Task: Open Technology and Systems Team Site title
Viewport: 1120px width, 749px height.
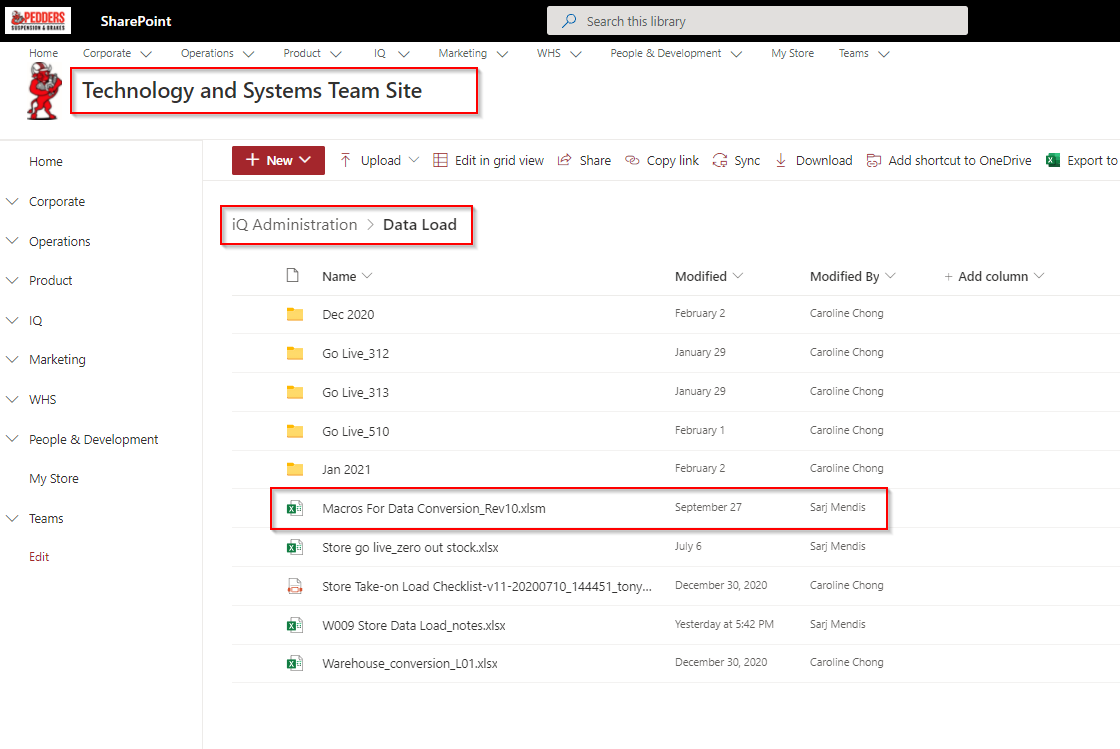Action: (x=252, y=91)
